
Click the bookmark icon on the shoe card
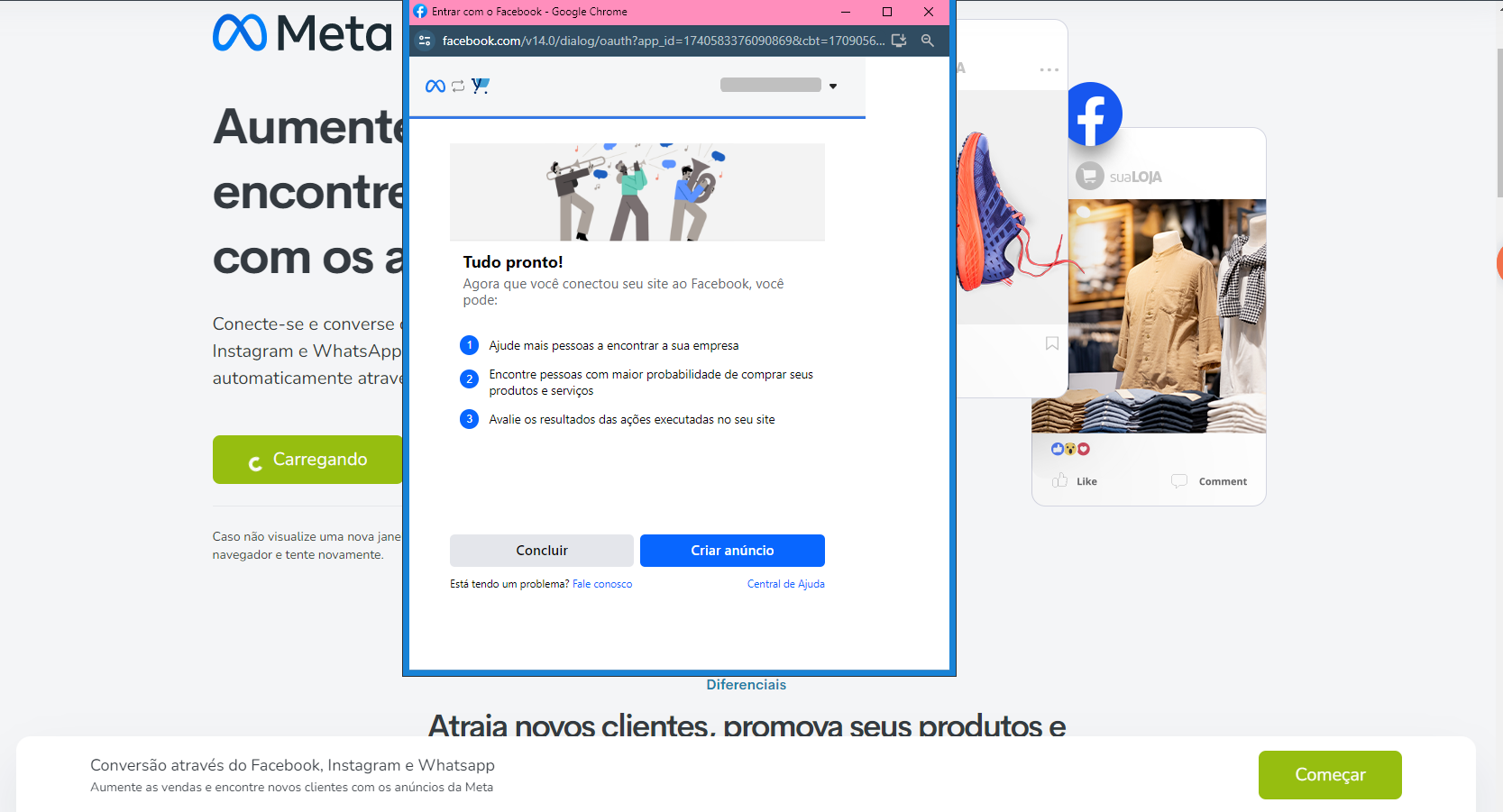pyautogui.click(x=1052, y=343)
